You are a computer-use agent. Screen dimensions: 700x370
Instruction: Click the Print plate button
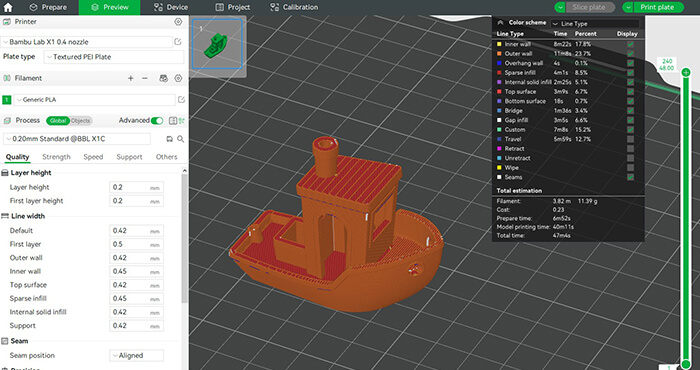pyautogui.click(x=659, y=7)
